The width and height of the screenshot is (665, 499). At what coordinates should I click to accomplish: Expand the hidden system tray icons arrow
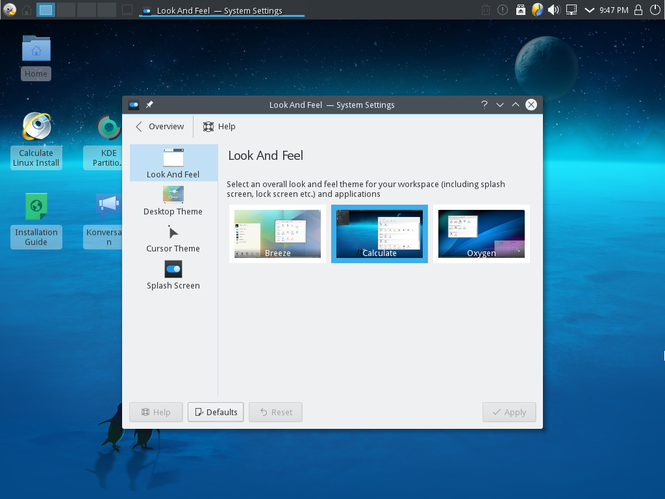[589, 10]
